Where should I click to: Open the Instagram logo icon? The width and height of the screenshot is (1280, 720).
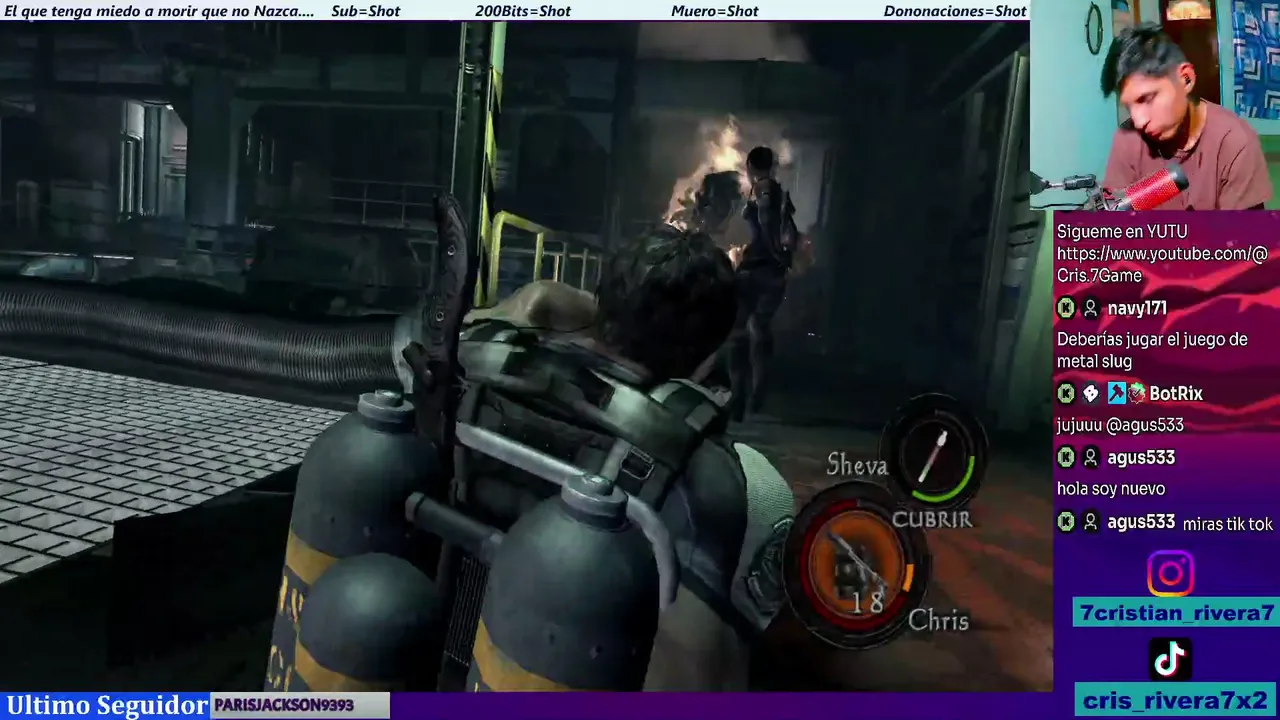click(x=1170, y=574)
